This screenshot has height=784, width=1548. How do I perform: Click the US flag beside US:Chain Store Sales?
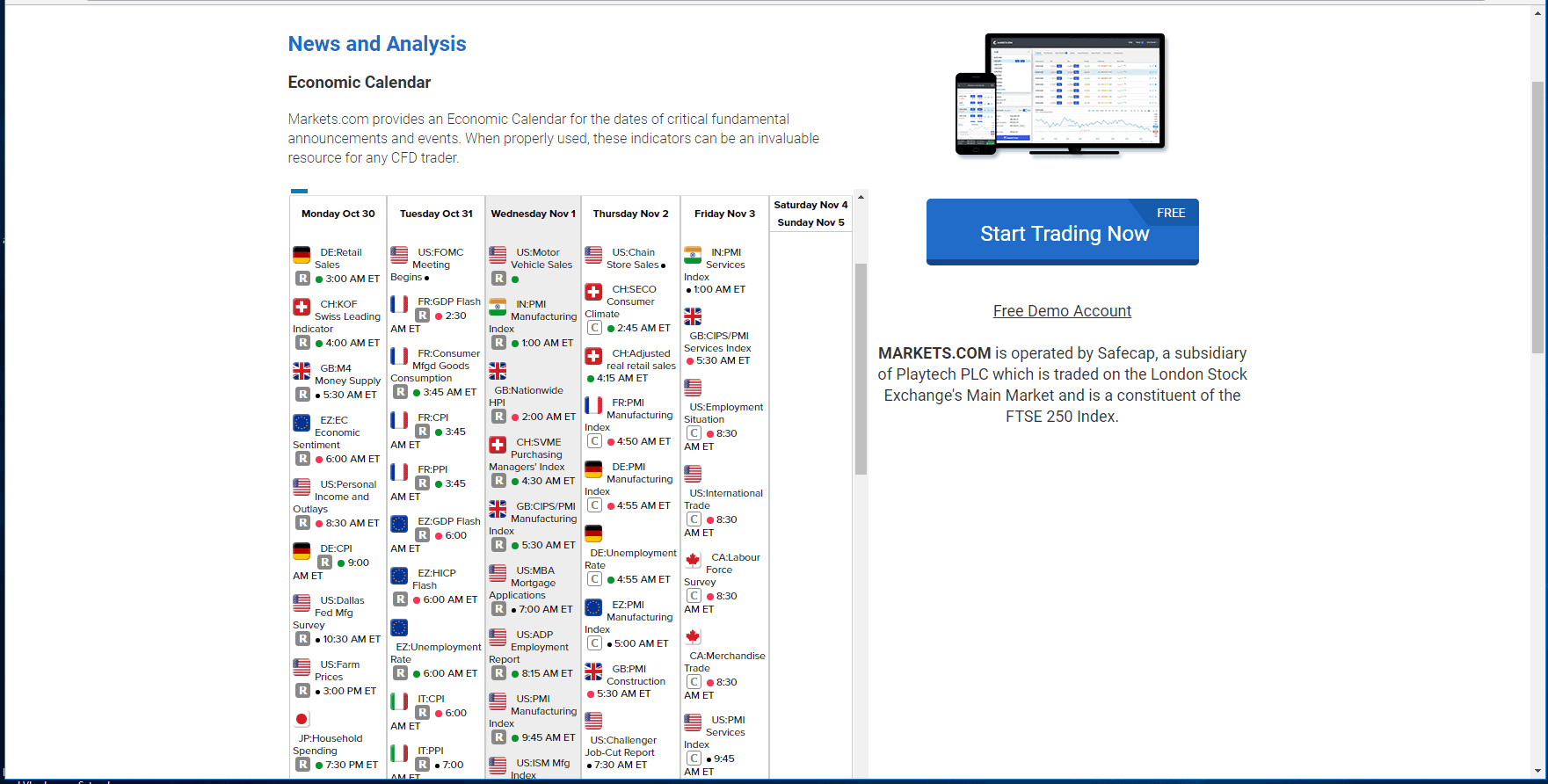coord(593,255)
